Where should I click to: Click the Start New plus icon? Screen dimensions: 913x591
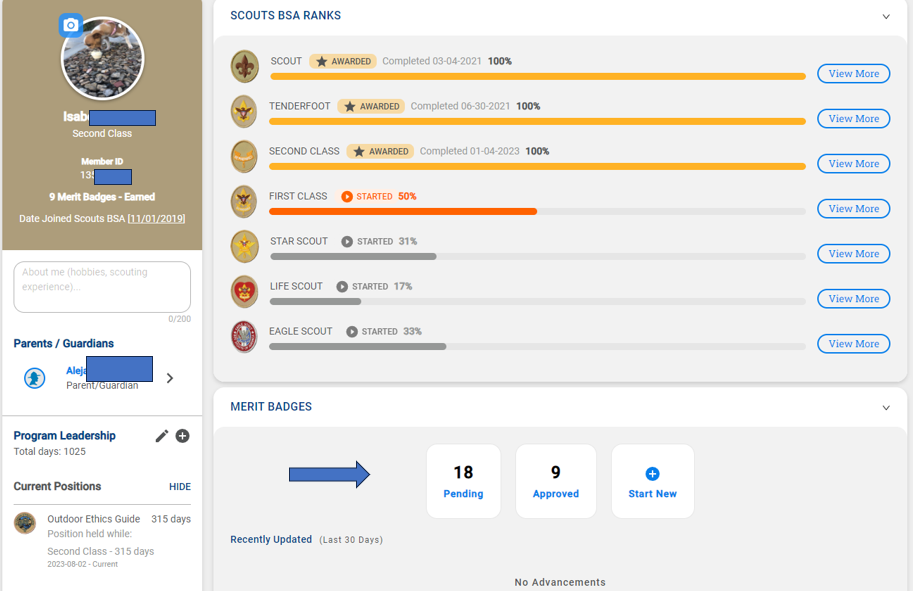652,474
